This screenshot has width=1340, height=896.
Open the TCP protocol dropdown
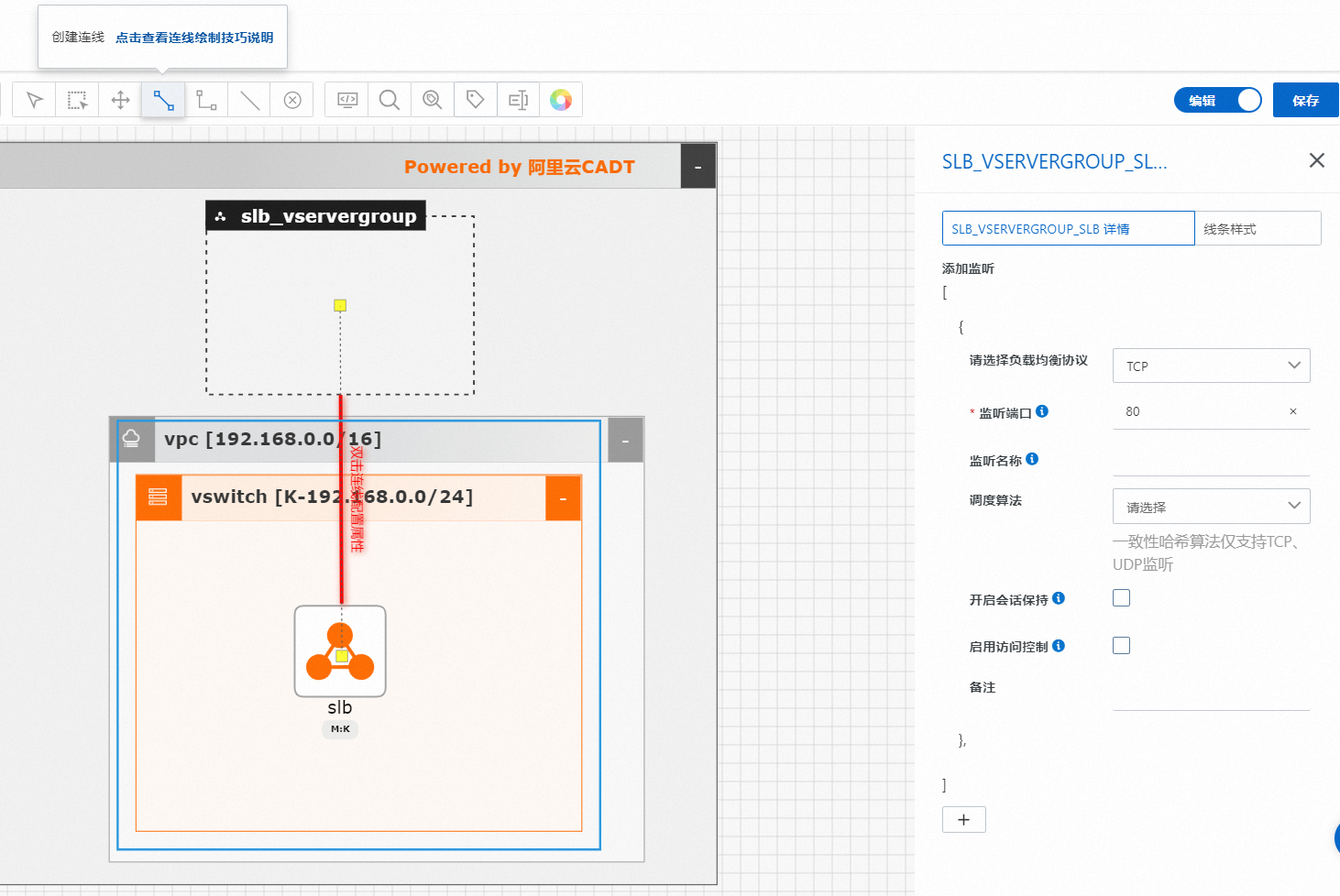[1212, 366]
